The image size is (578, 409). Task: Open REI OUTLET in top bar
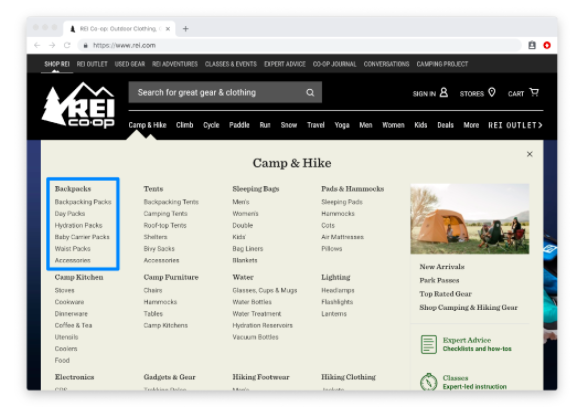[92, 64]
